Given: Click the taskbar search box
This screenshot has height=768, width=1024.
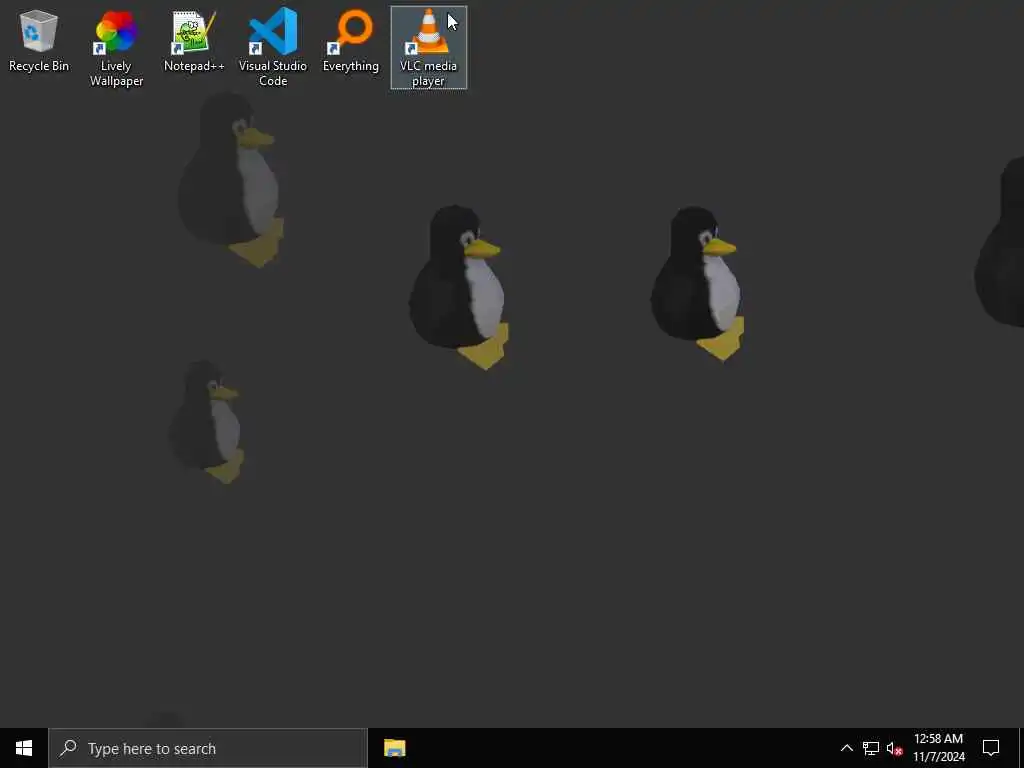Looking at the screenshot, I should pos(208,748).
